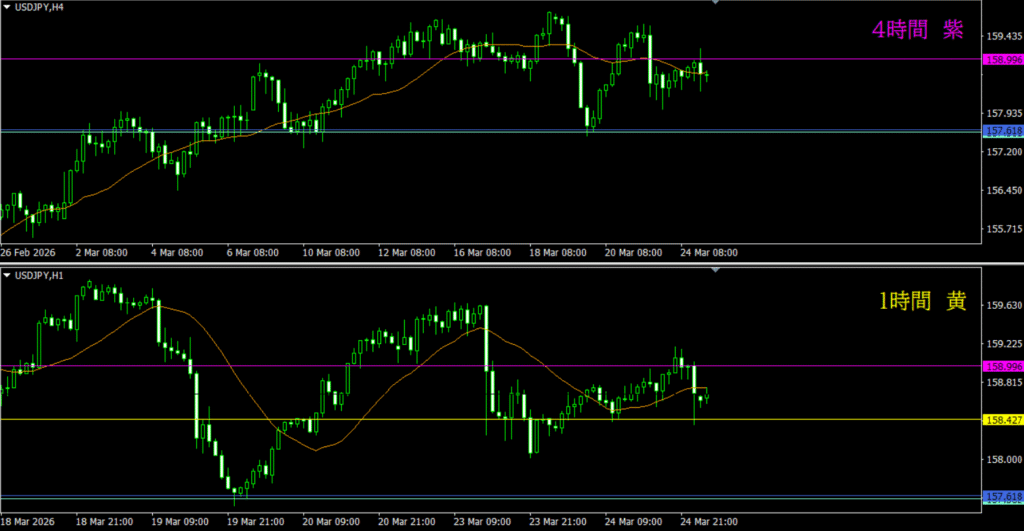Viewport: 1024px width, 531px height.
Task: Select the blue 157.618 price tag on H1 chart
Action: pos(1003,497)
